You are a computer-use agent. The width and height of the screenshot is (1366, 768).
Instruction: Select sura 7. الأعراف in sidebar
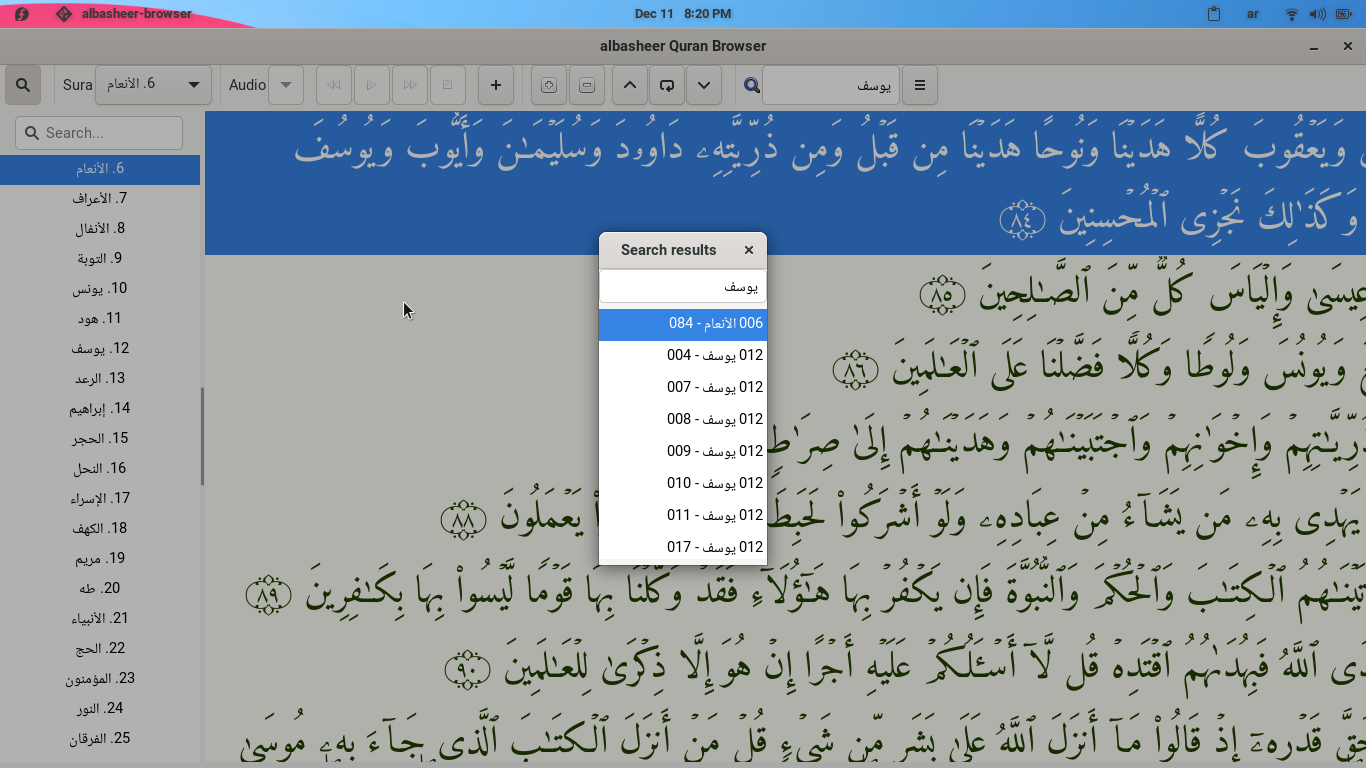(100, 198)
